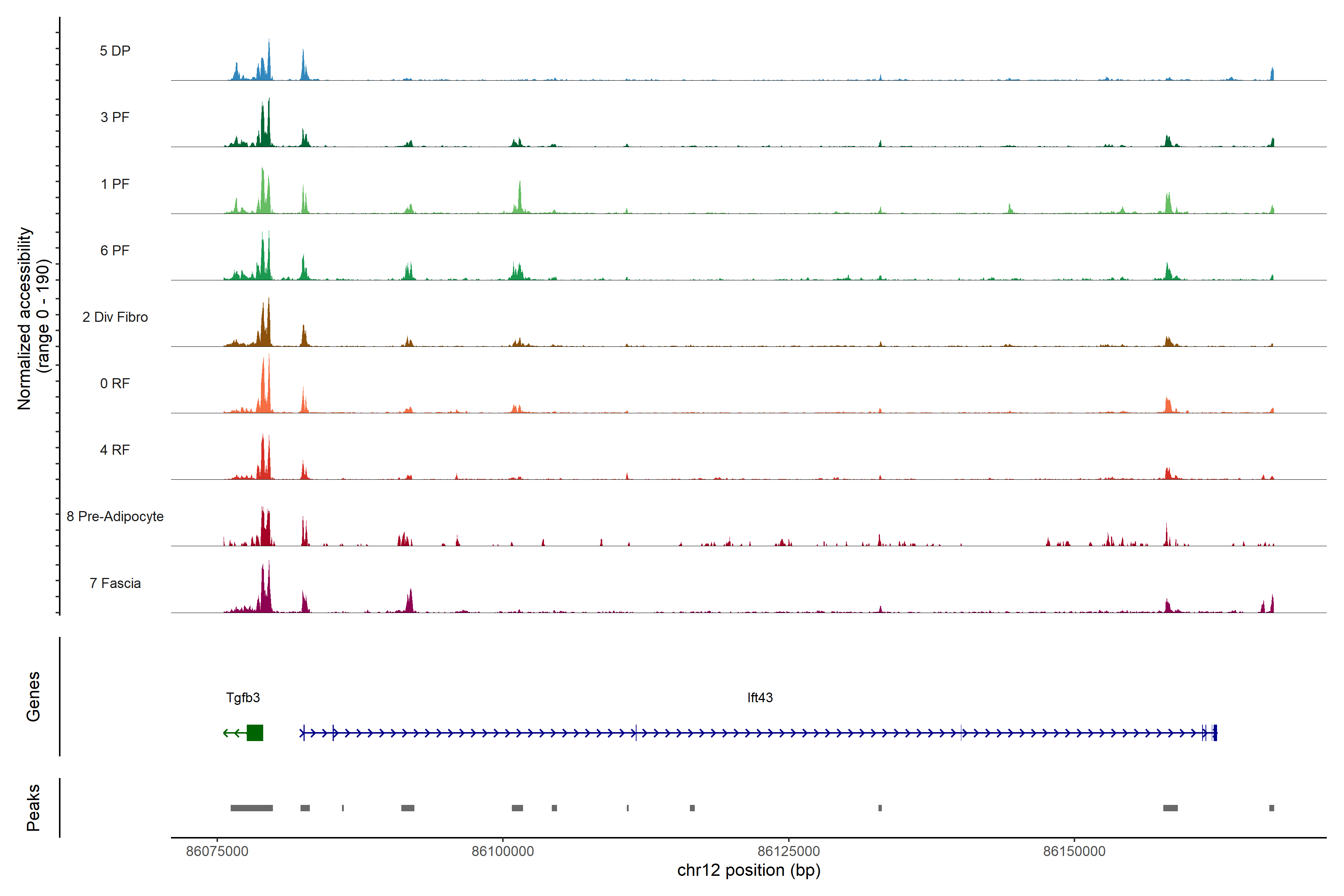Click the 86100000 x-axis tick label

coord(502,852)
